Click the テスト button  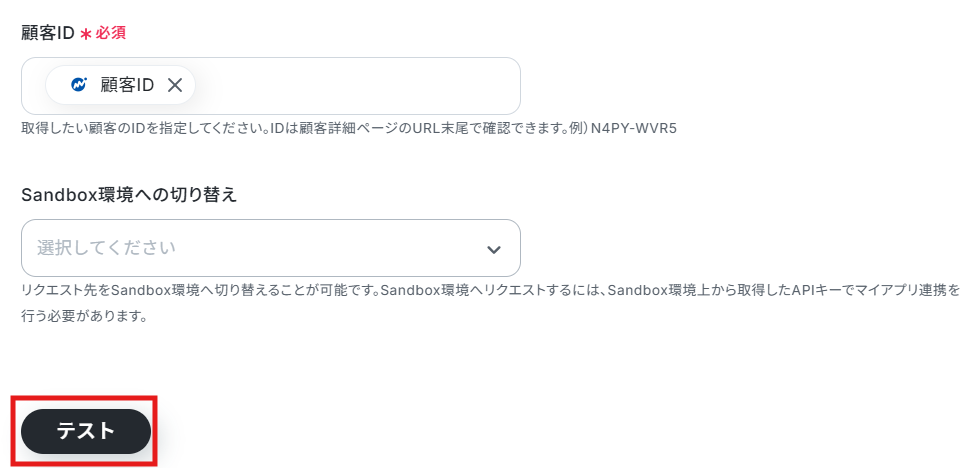click(x=86, y=431)
